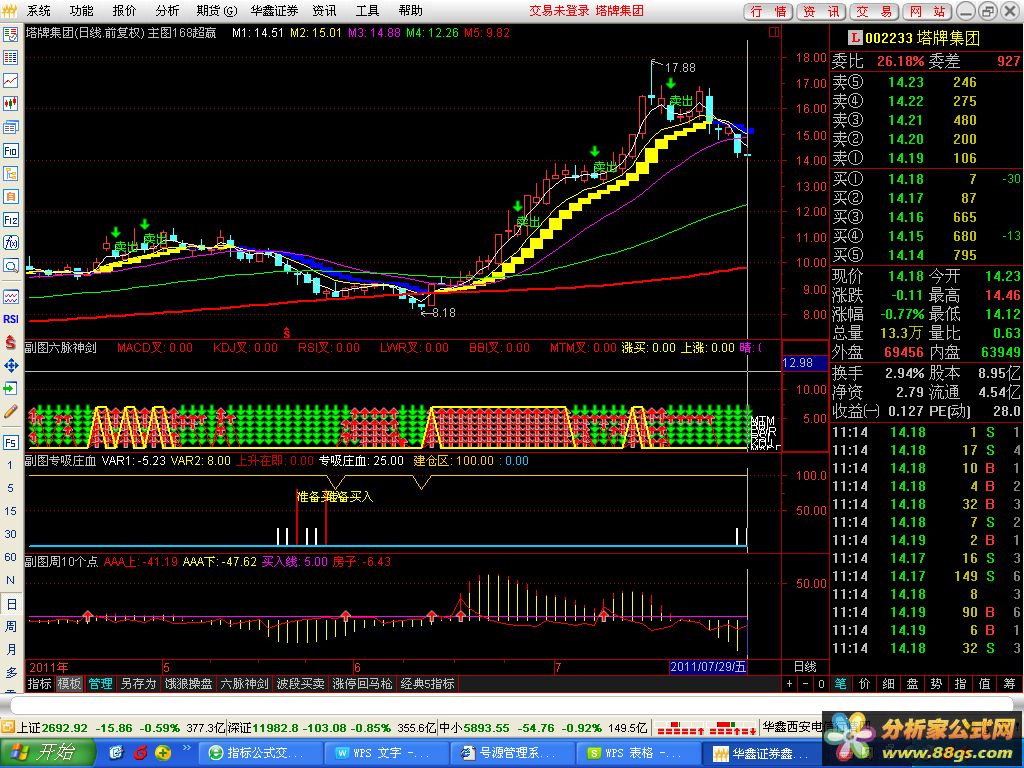Open the 工具 menu

coord(367,10)
